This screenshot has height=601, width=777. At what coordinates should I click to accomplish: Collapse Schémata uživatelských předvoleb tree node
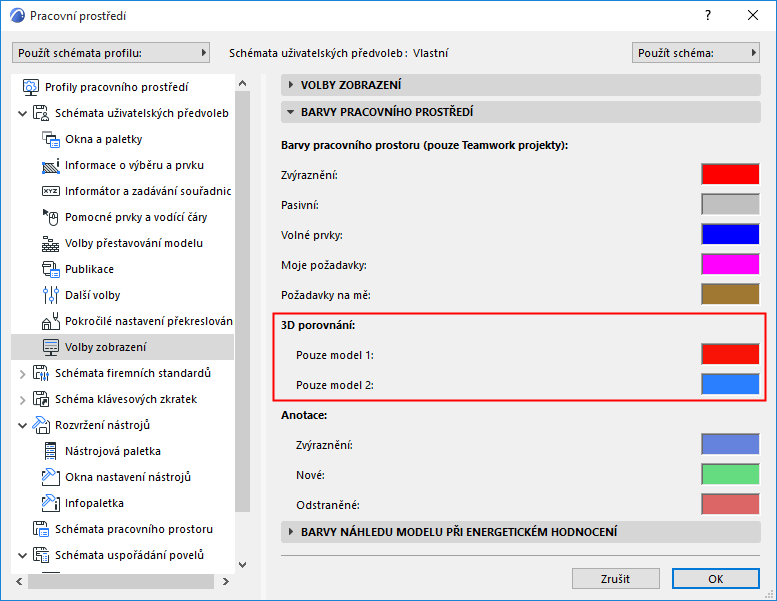[x=22, y=113]
